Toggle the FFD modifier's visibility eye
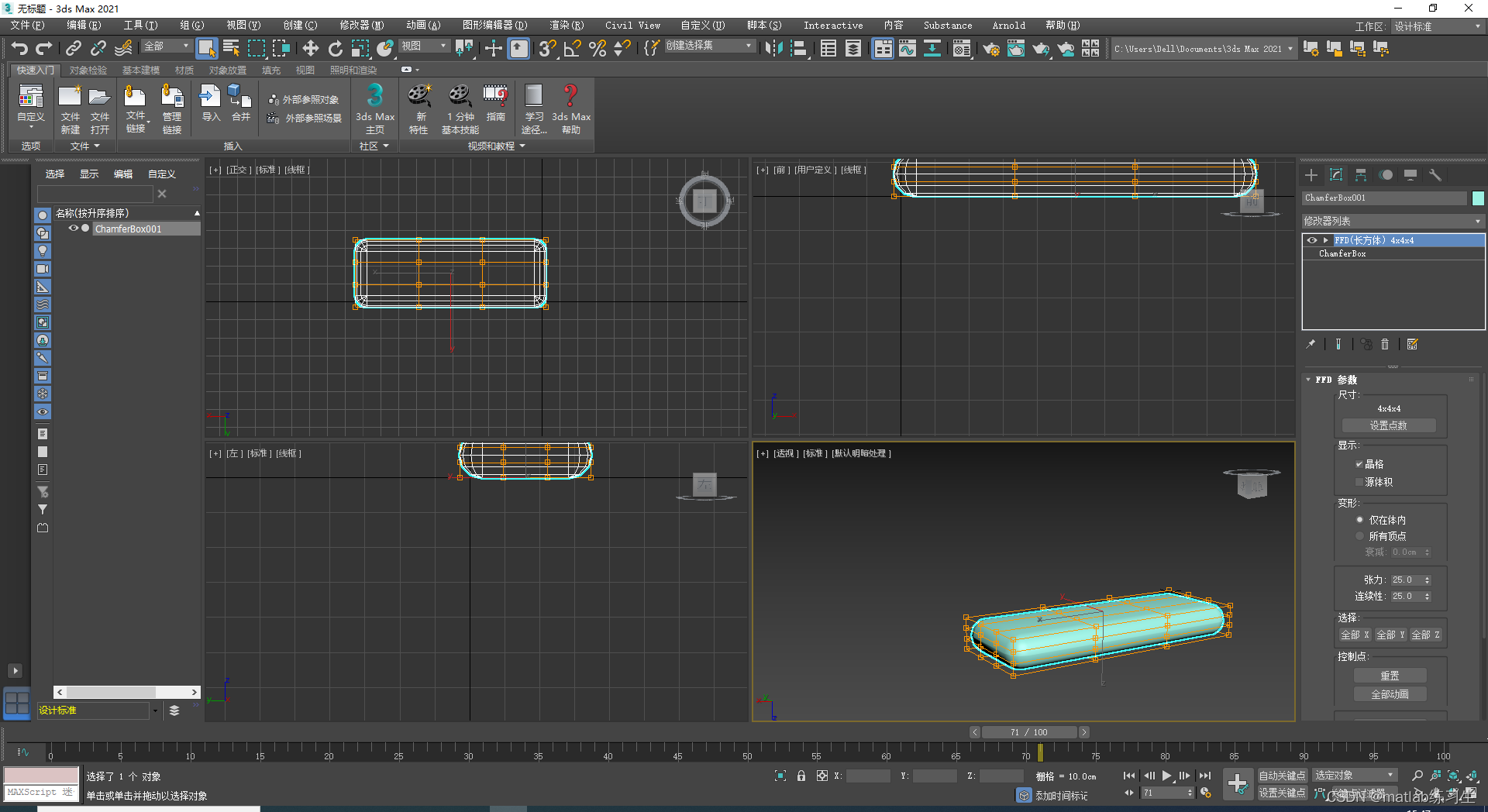Image resolution: width=1488 pixels, height=812 pixels. [1311, 240]
